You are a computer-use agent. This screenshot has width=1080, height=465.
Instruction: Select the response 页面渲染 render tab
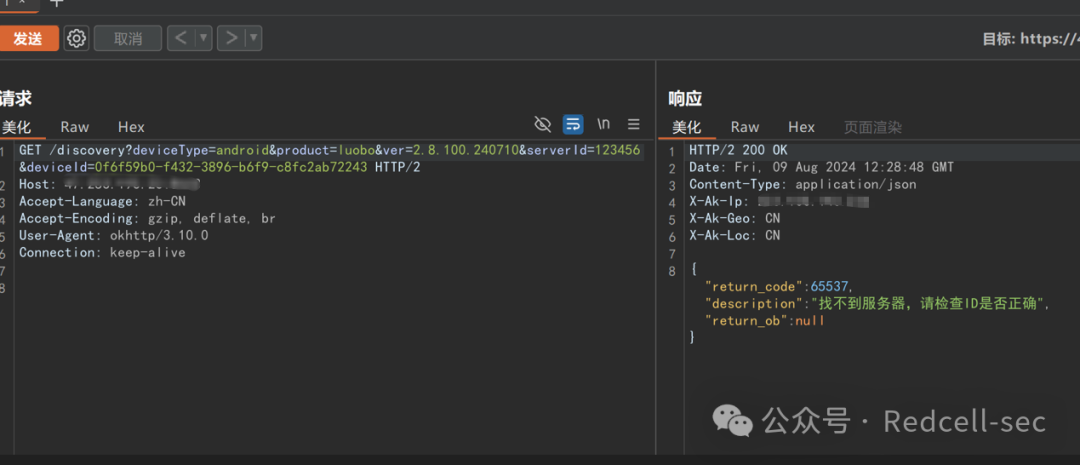coord(872,127)
